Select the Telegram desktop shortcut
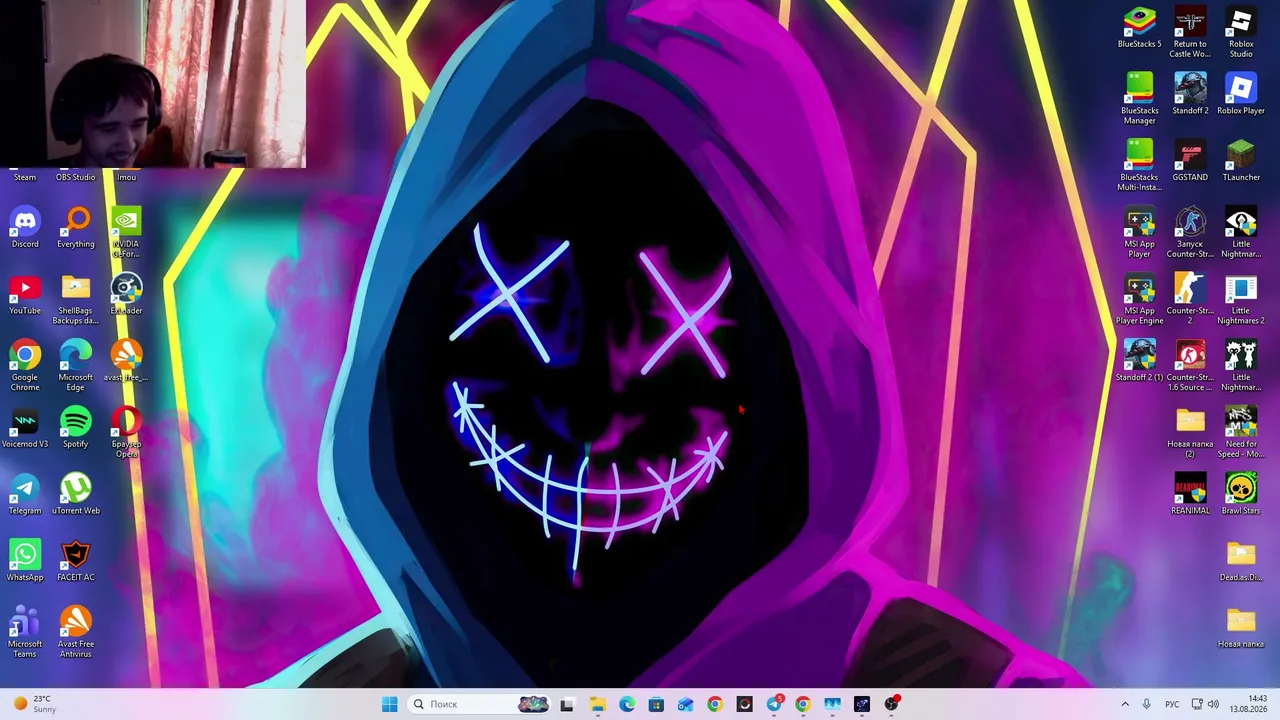The image size is (1280, 720). point(25,495)
